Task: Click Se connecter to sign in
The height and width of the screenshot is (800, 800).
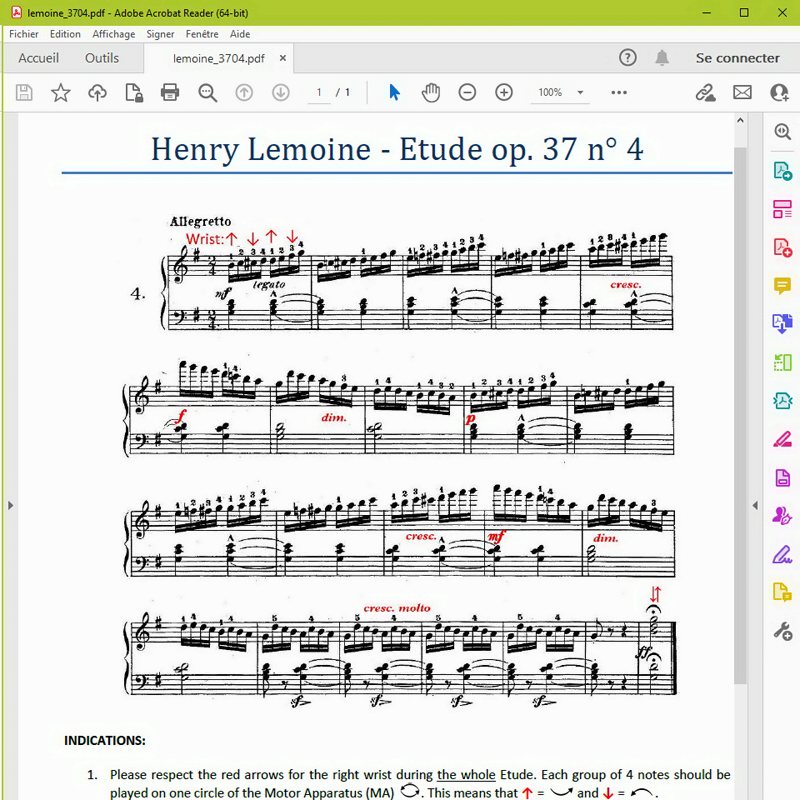Action: 737,58
